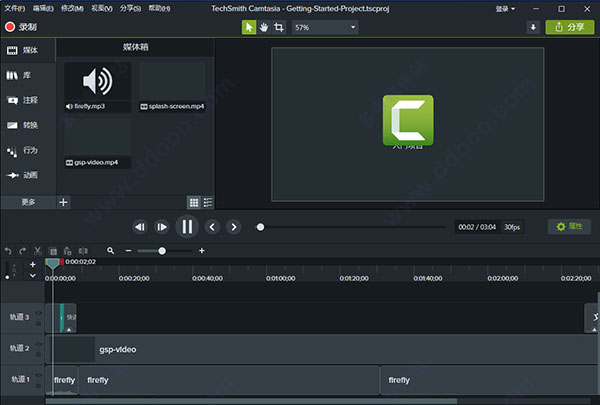Click the next frame playback button
Image resolution: width=600 pixels, height=405 pixels.
click(x=162, y=227)
